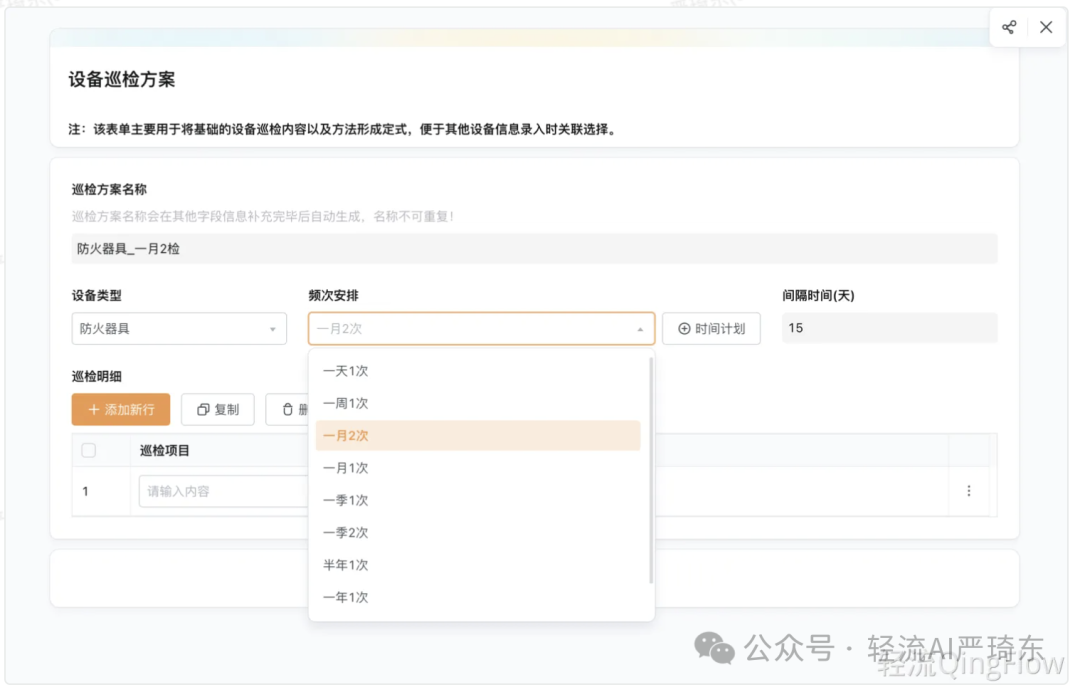Click the 间隔时间 field showing 15
This screenshot has width=1080, height=692.
coord(889,328)
